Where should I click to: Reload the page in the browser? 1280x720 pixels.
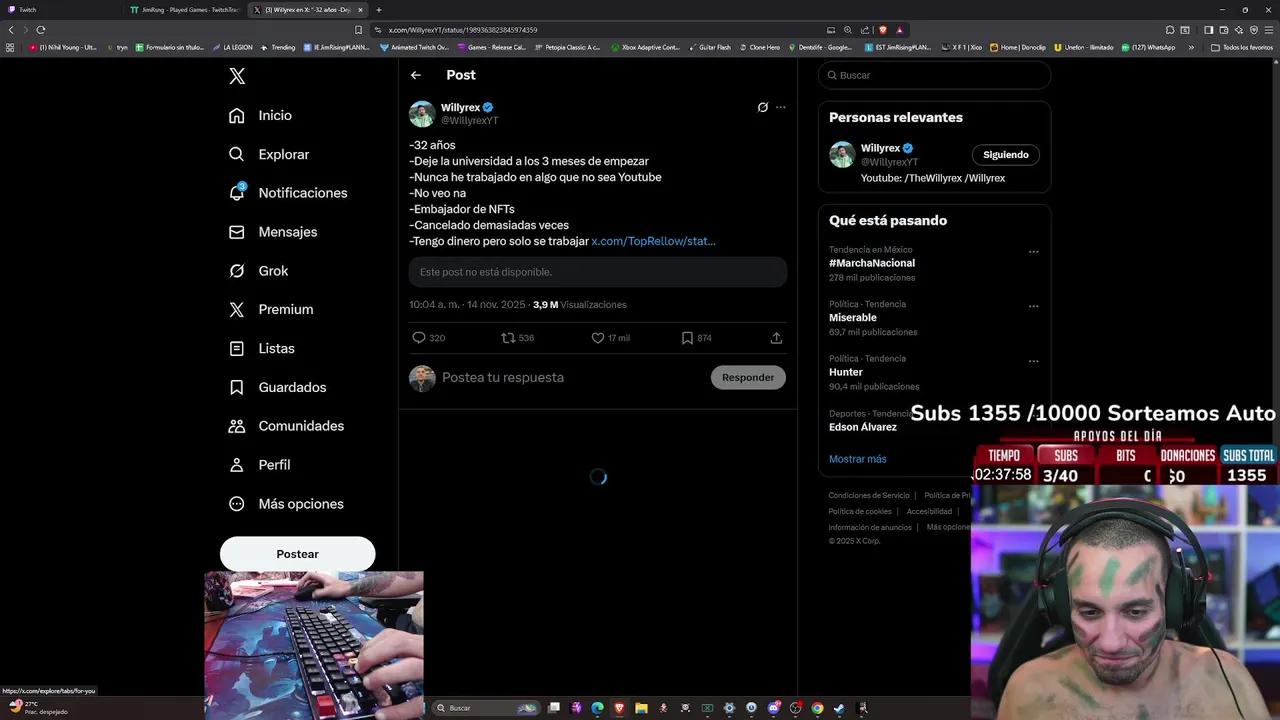click(x=41, y=30)
